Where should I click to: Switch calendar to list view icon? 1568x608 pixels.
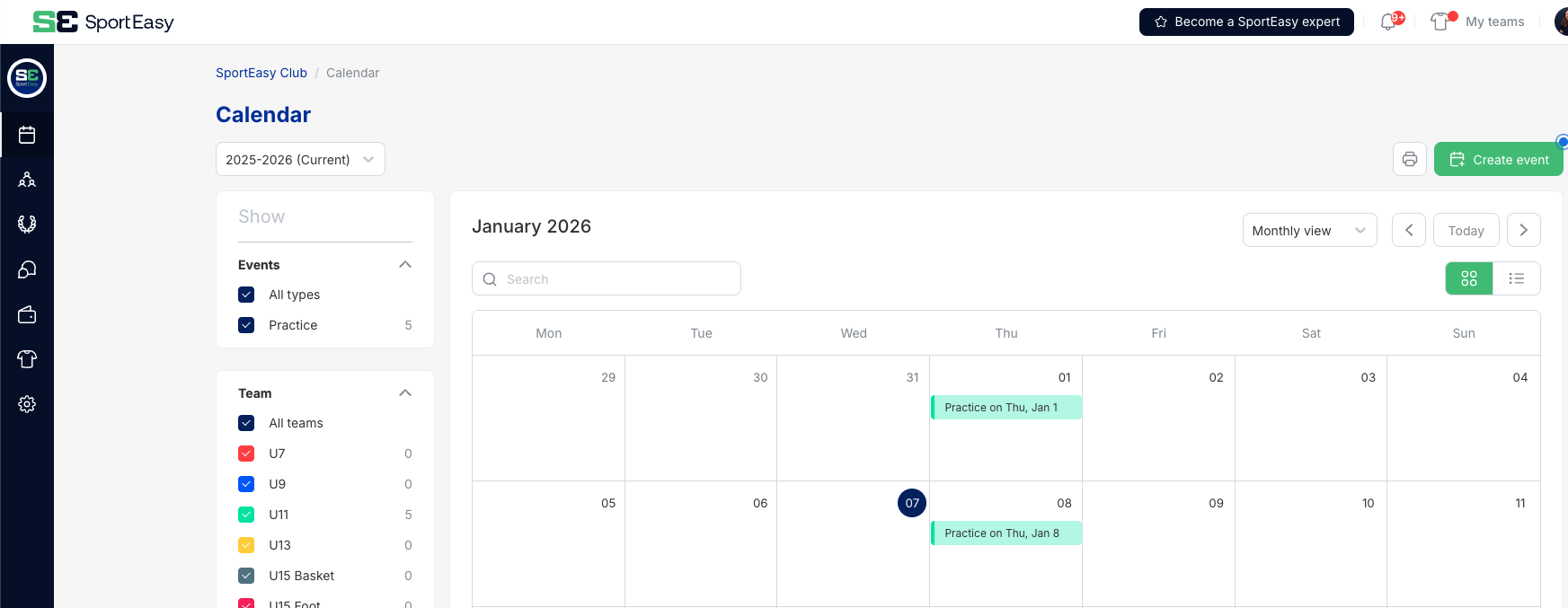[x=1517, y=278]
